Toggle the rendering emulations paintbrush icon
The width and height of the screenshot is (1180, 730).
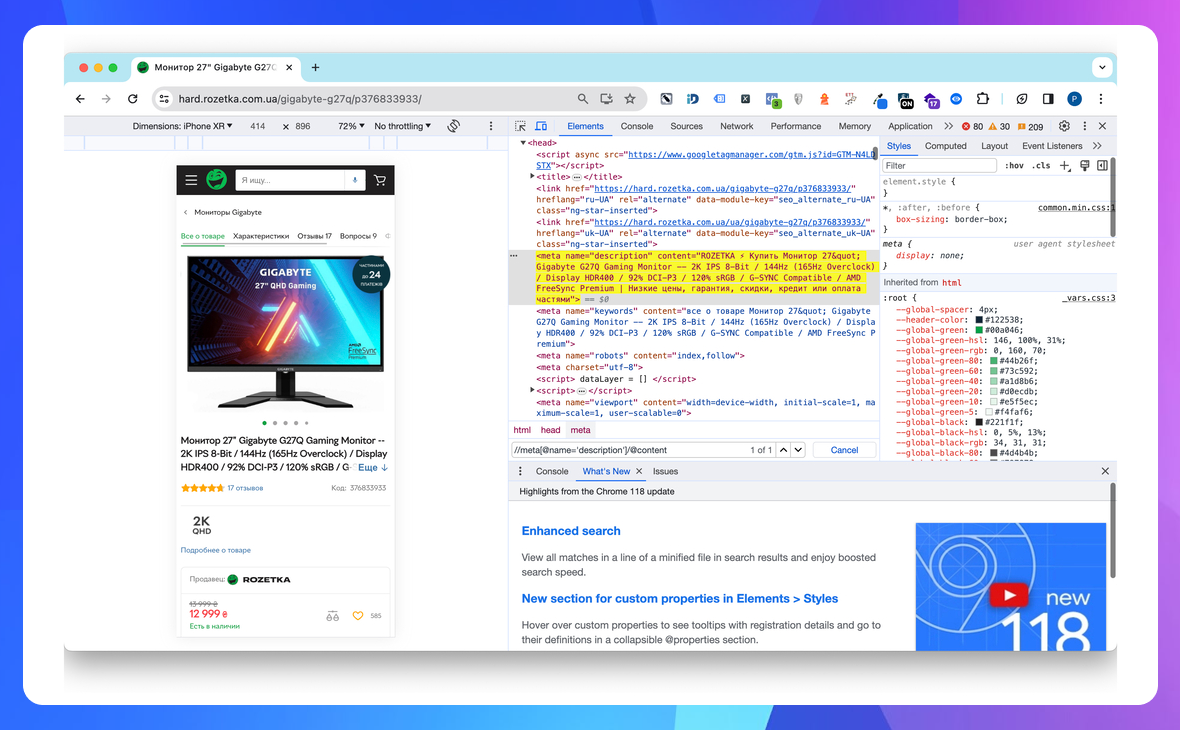pyautogui.click(x=1084, y=166)
